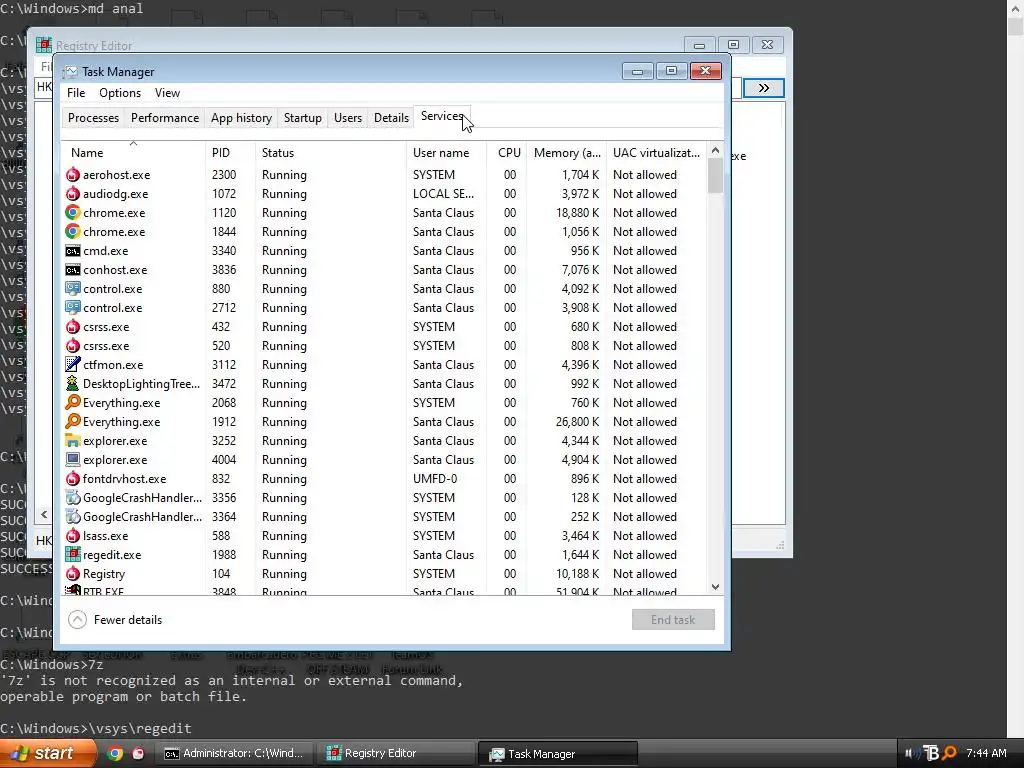Click the process list scrollbar up arrow
The image size is (1024, 768).
pos(715,150)
